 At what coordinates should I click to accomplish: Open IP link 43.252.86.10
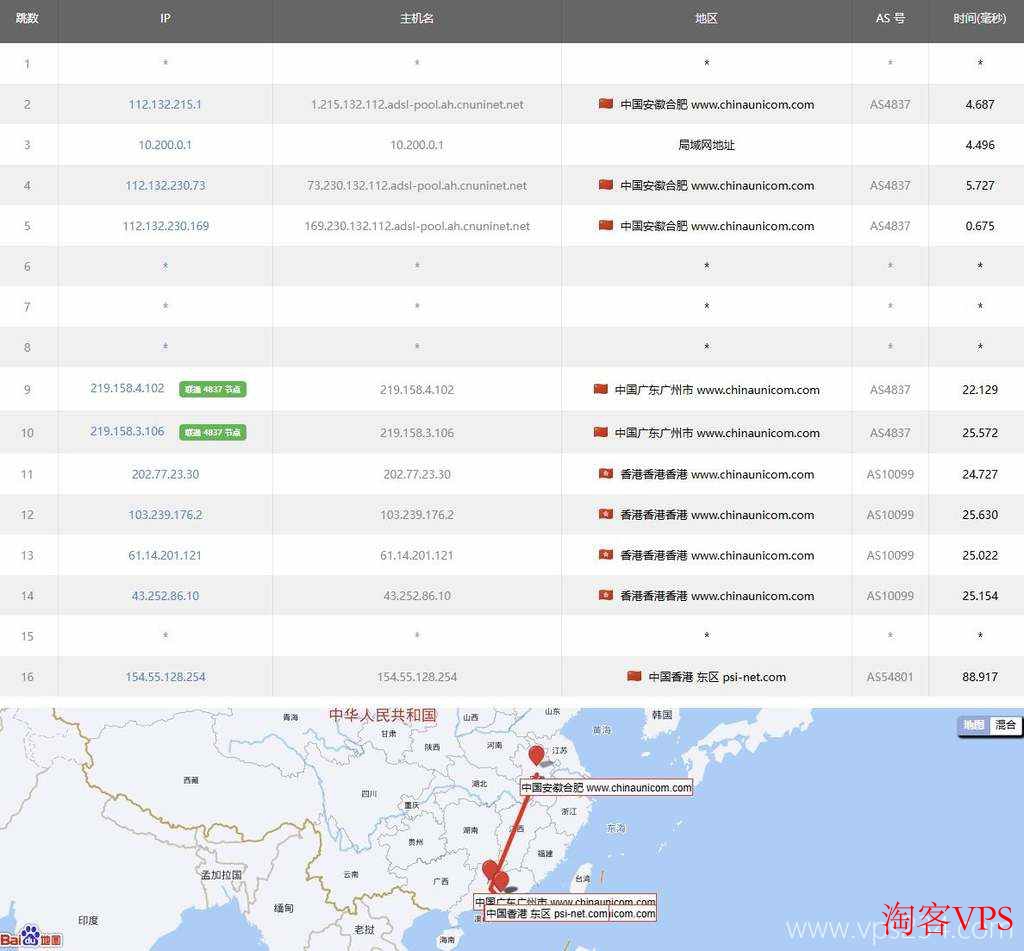(165, 596)
